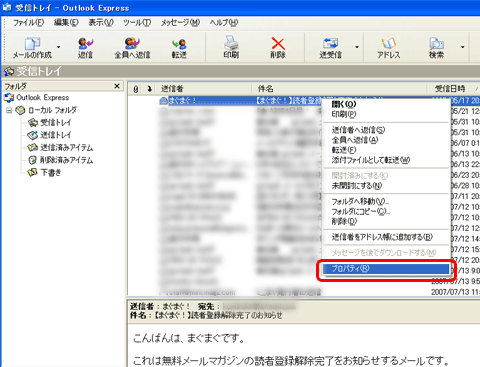480x367 pixels.
Task: Select the 受信トレイ folder in tree
Action: pyautogui.click(x=56, y=123)
